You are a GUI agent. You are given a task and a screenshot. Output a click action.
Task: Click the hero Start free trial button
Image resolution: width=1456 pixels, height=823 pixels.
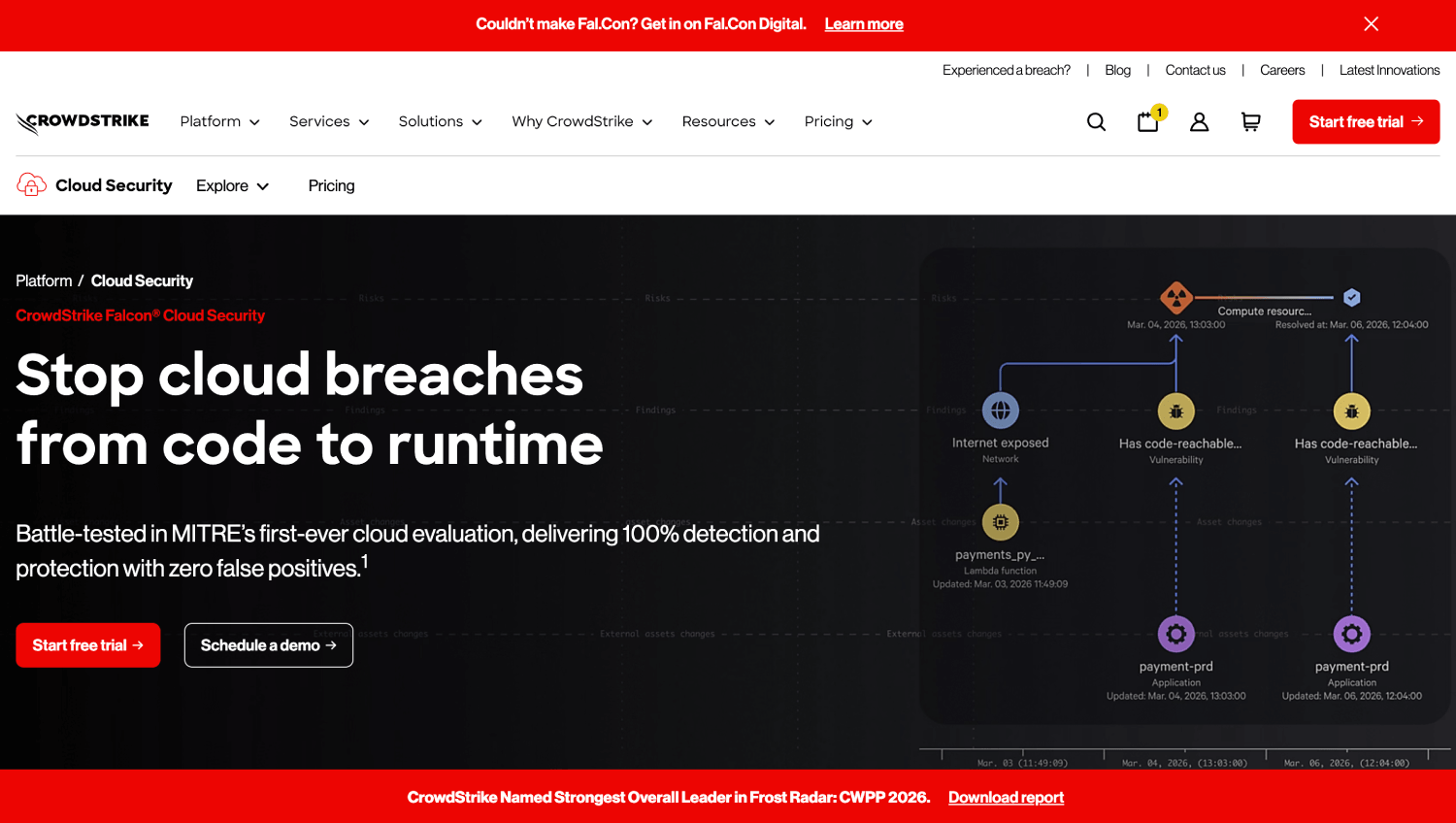coord(88,645)
